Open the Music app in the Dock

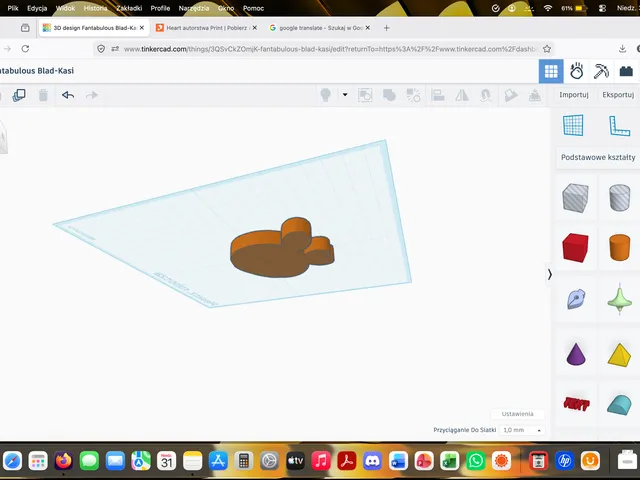pyautogui.click(x=321, y=461)
